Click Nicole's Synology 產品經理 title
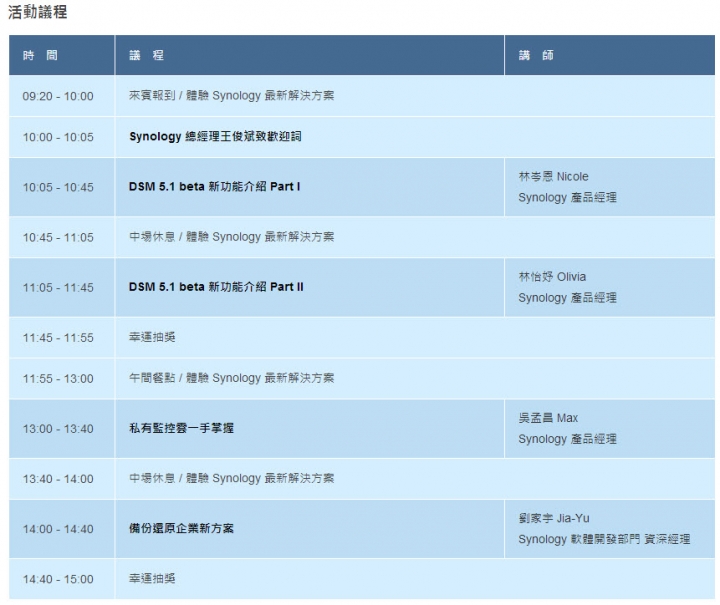 [568, 198]
